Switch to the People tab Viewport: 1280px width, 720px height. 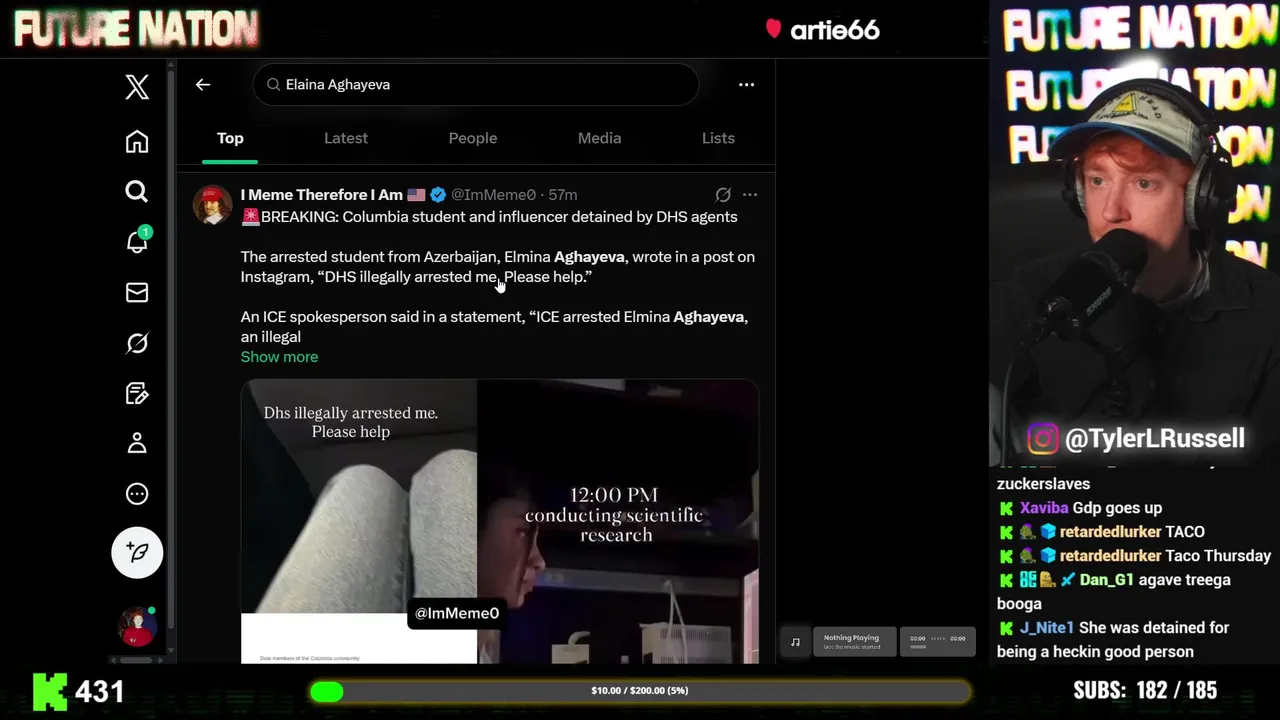coord(473,138)
